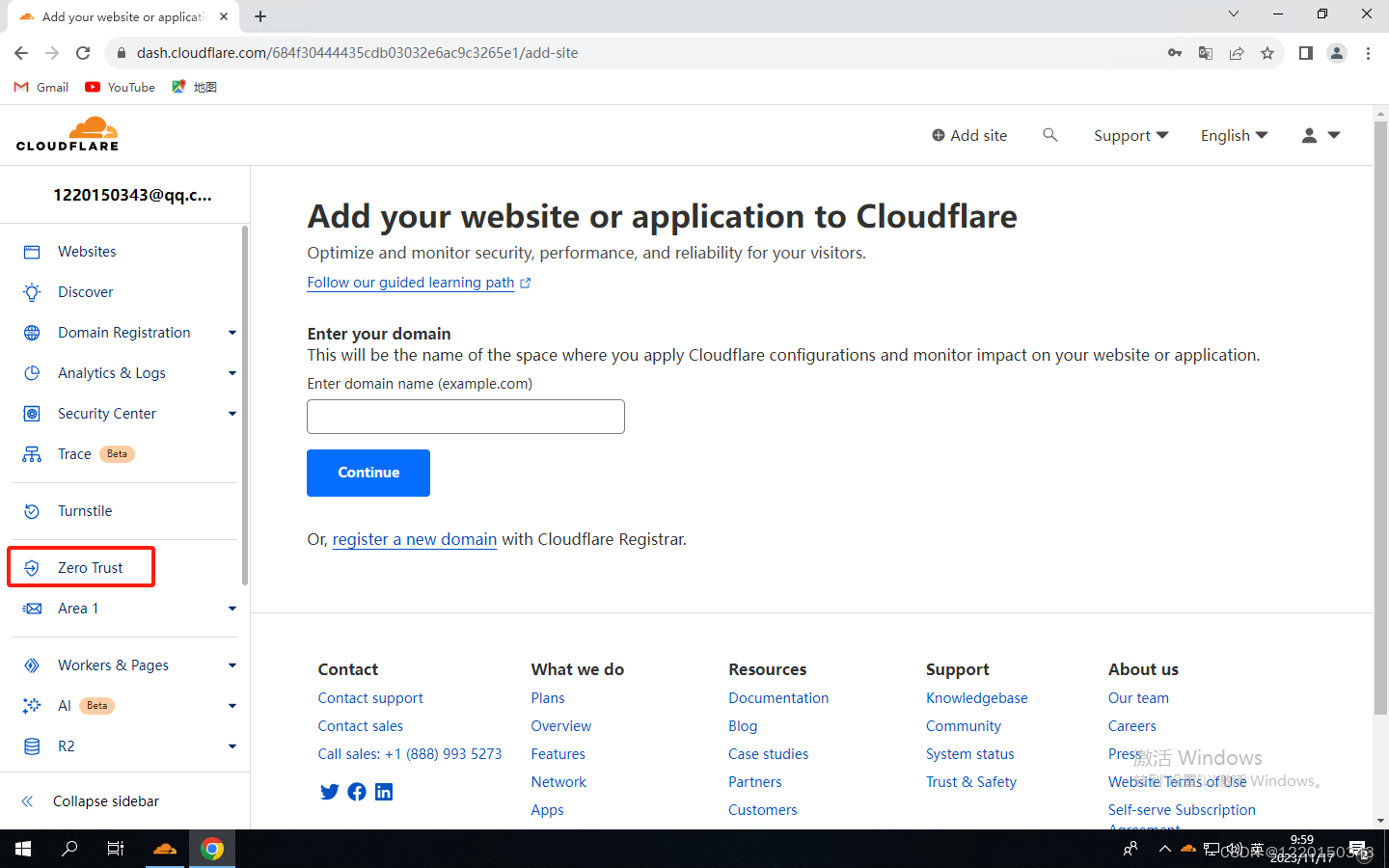The image size is (1389, 868).
Task: Click the Trace network icon
Action: pos(32,454)
